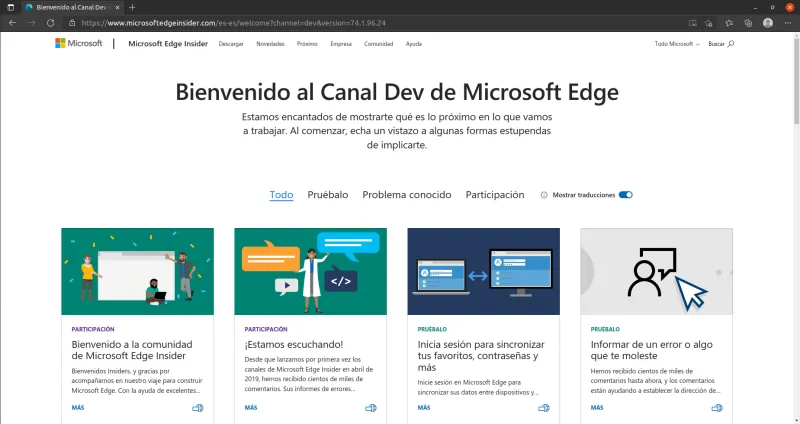Add page to favorites star icon
Image resolution: width=800 pixels, height=424 pixels.
point(709,23)
